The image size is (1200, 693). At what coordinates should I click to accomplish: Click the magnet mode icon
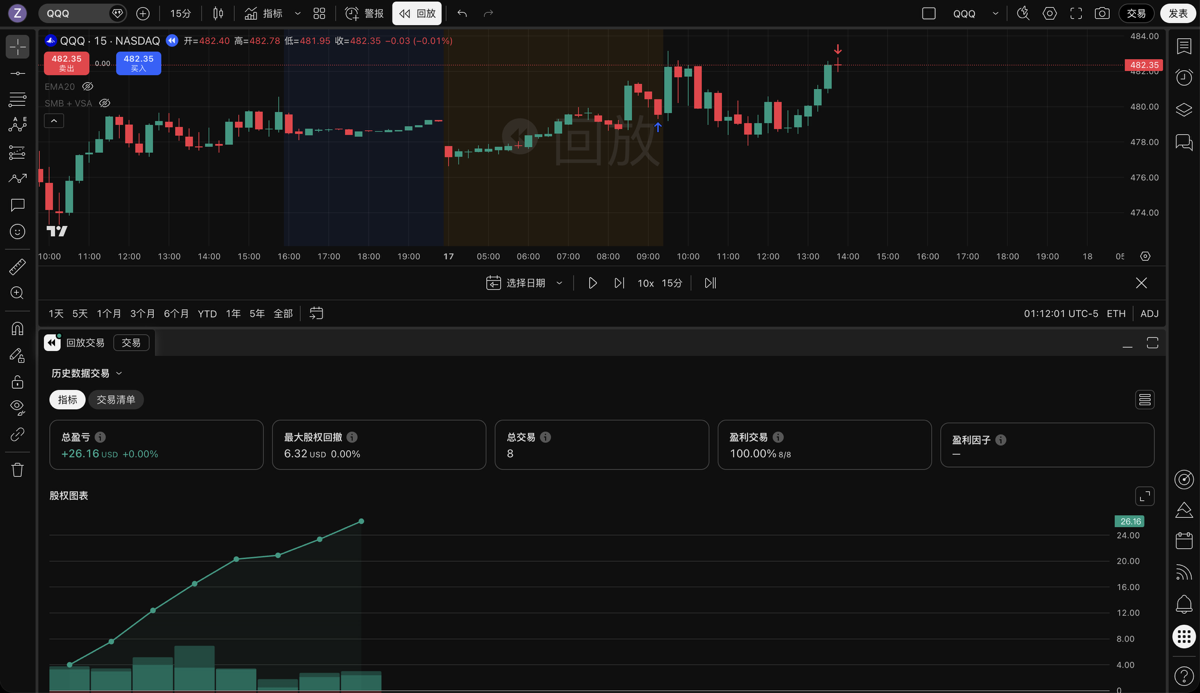coord(17,328)
